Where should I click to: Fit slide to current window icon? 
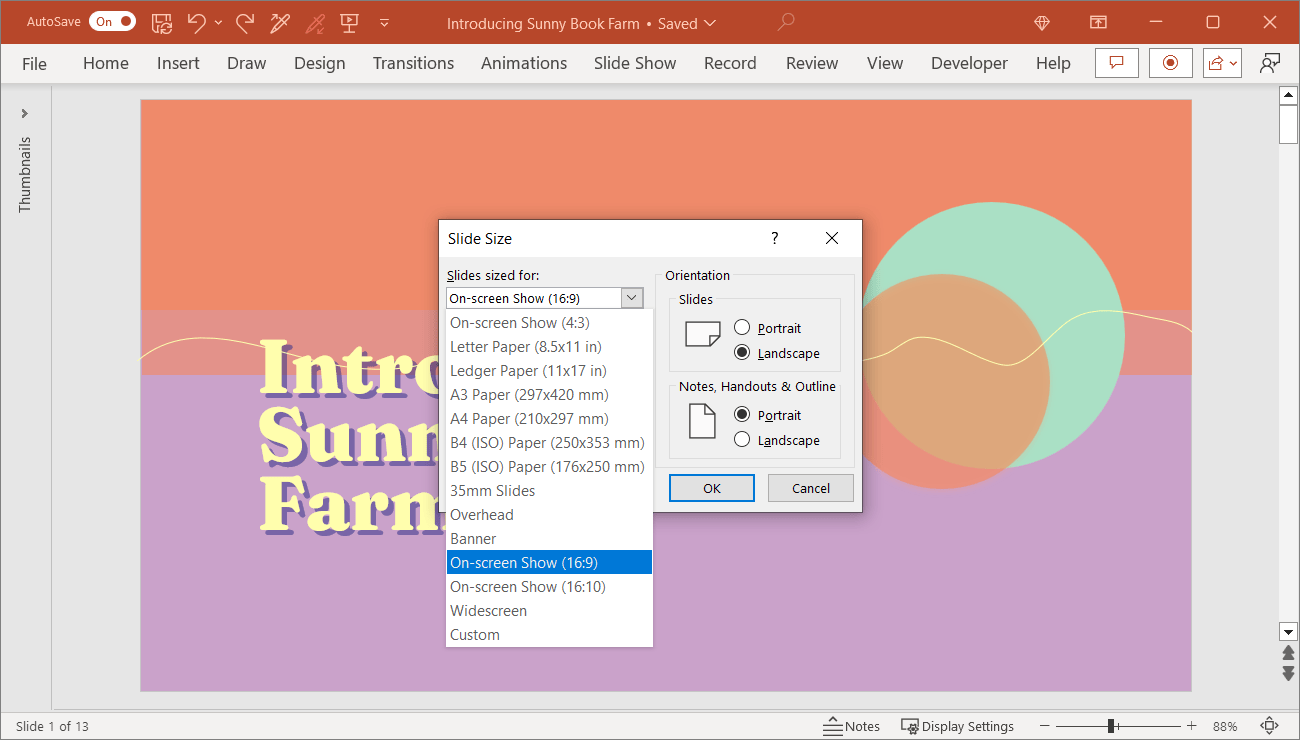pyautogui.click(x=1270, y=726)
